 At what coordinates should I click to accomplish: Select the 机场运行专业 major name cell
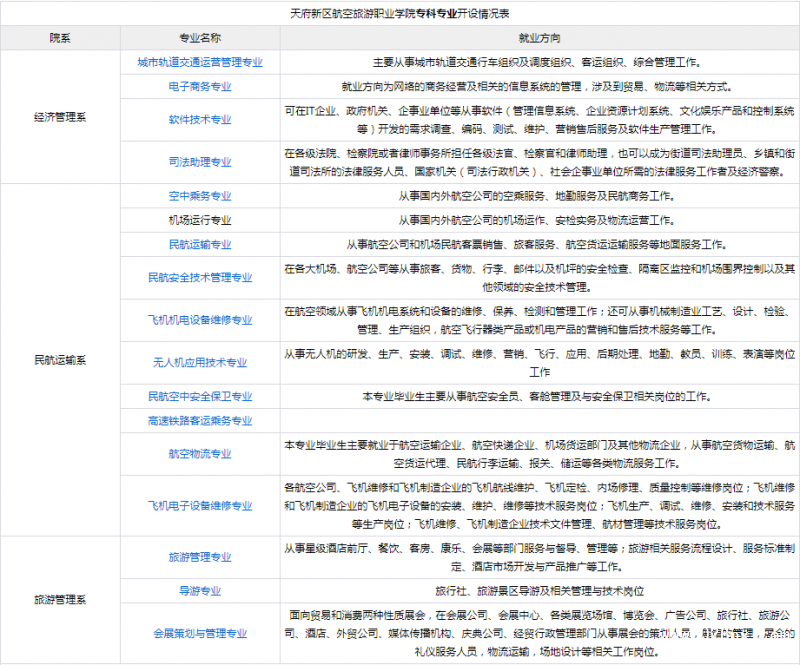(200, 220)
